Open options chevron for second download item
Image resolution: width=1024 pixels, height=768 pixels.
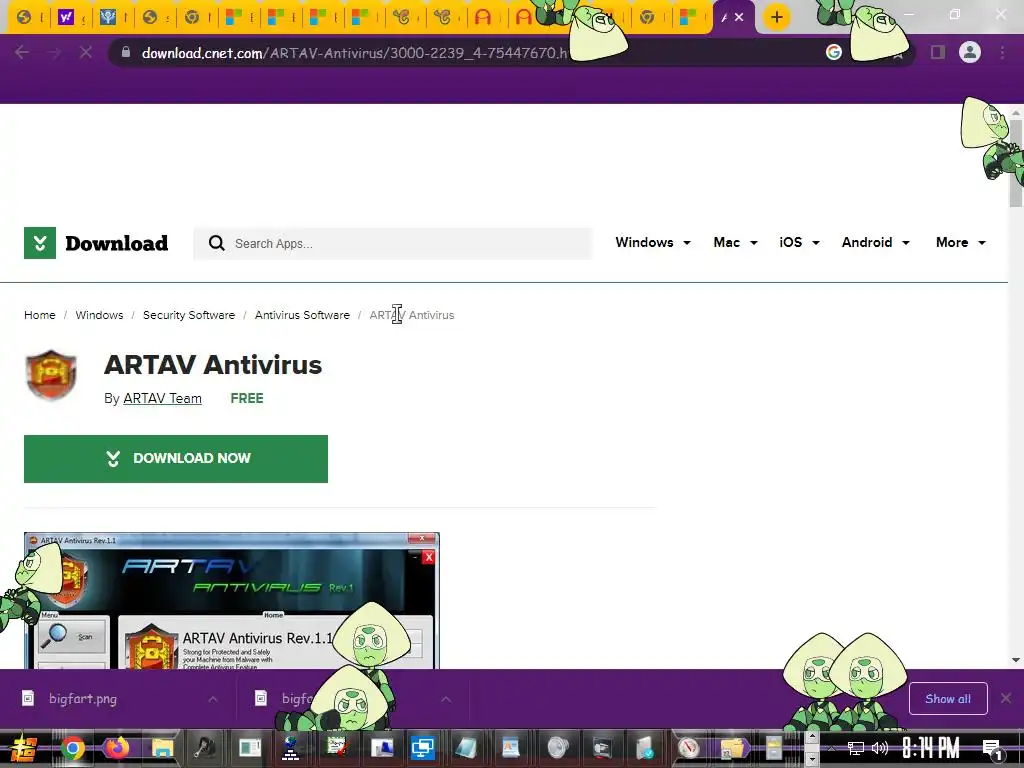(446, 699)
